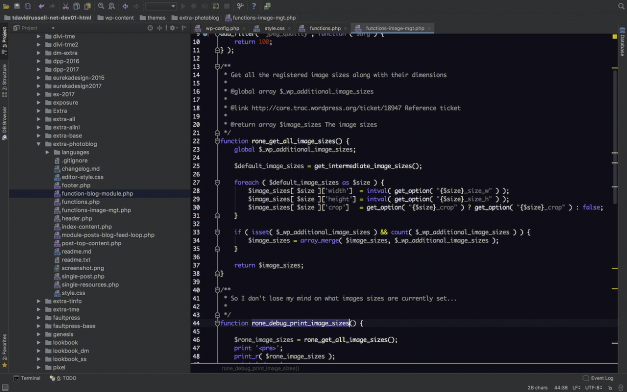Click the blue Back navigation arrow
627x392 pixels.
coord(126,6)
